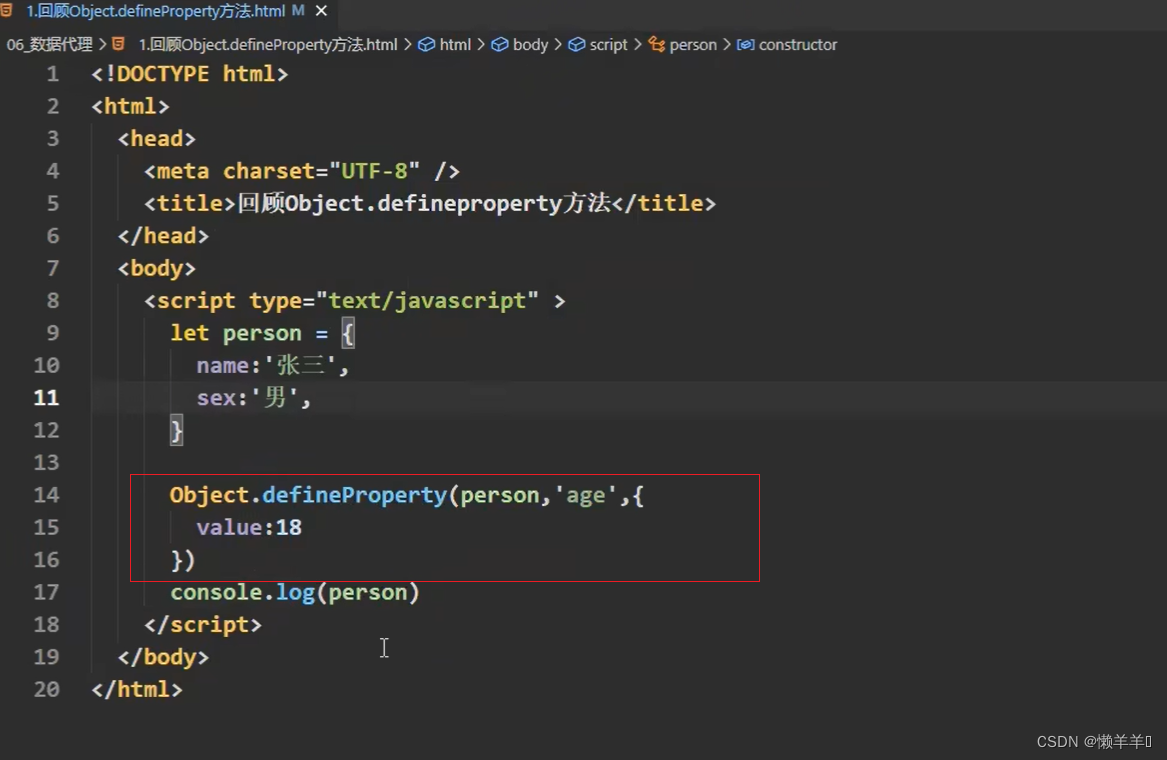Viewport: 1167px width, 760px height.
Task: Select the html breadcrumb symbol
Action: click(x=455, y=45)
